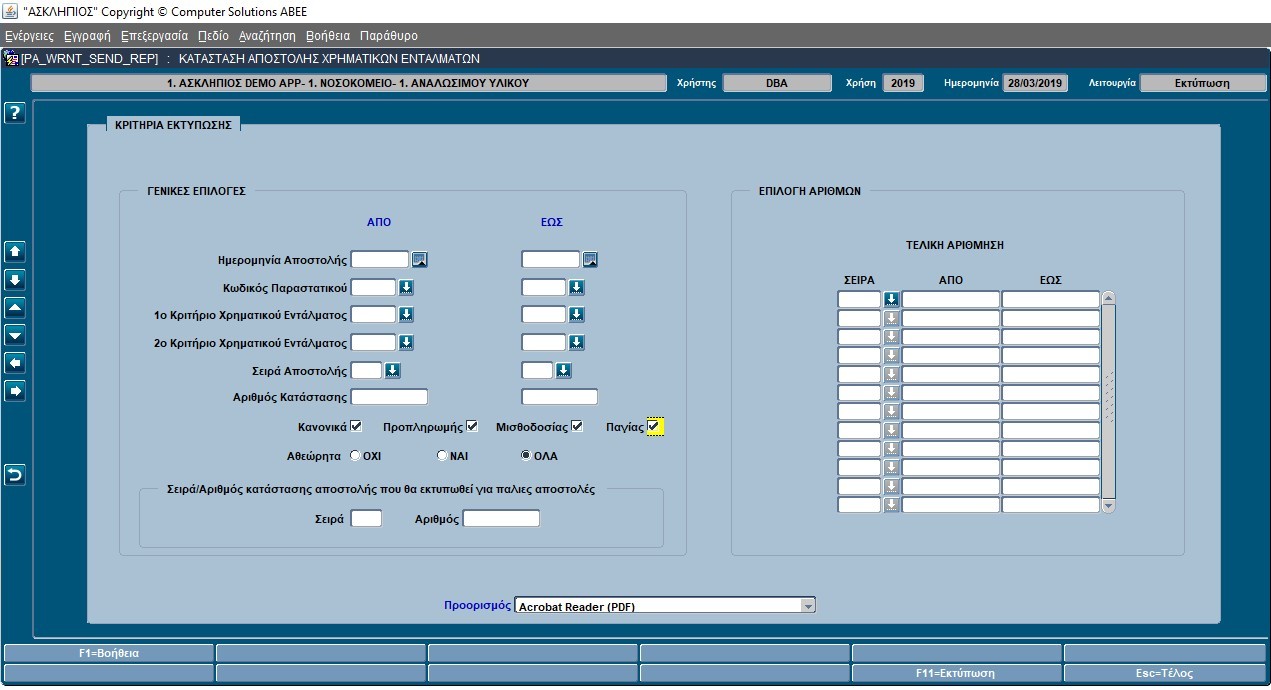Click the Χρήστης value DBA
The width and height of the screenshot is (1271, 690).
[777, 83]
